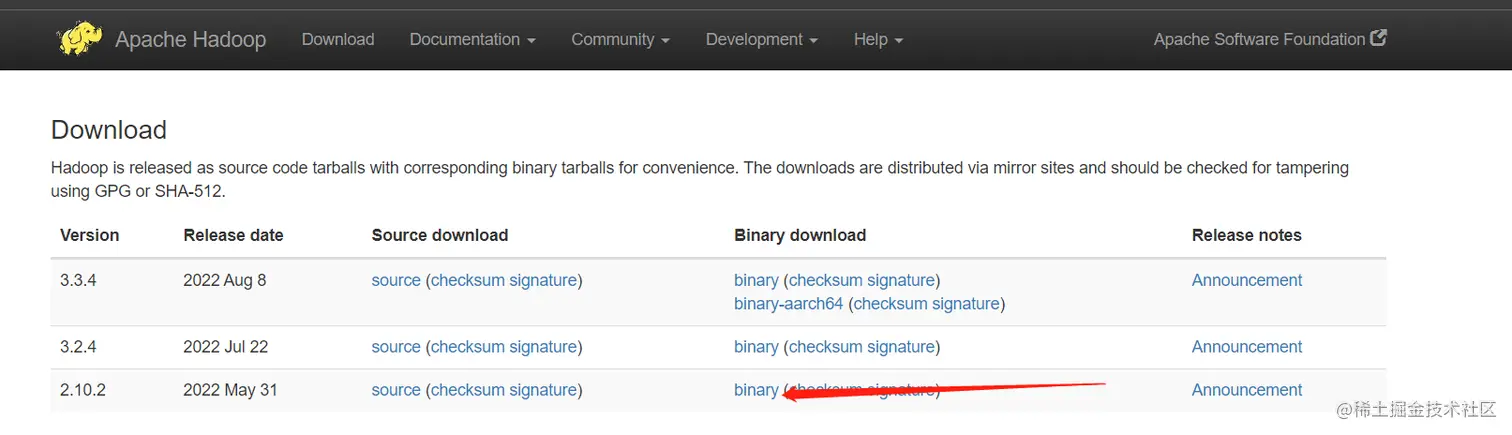Download binary-aarch64 for version 3.3.4
The width and height of the screenshot is (1512, 435).
coord(789,304)
